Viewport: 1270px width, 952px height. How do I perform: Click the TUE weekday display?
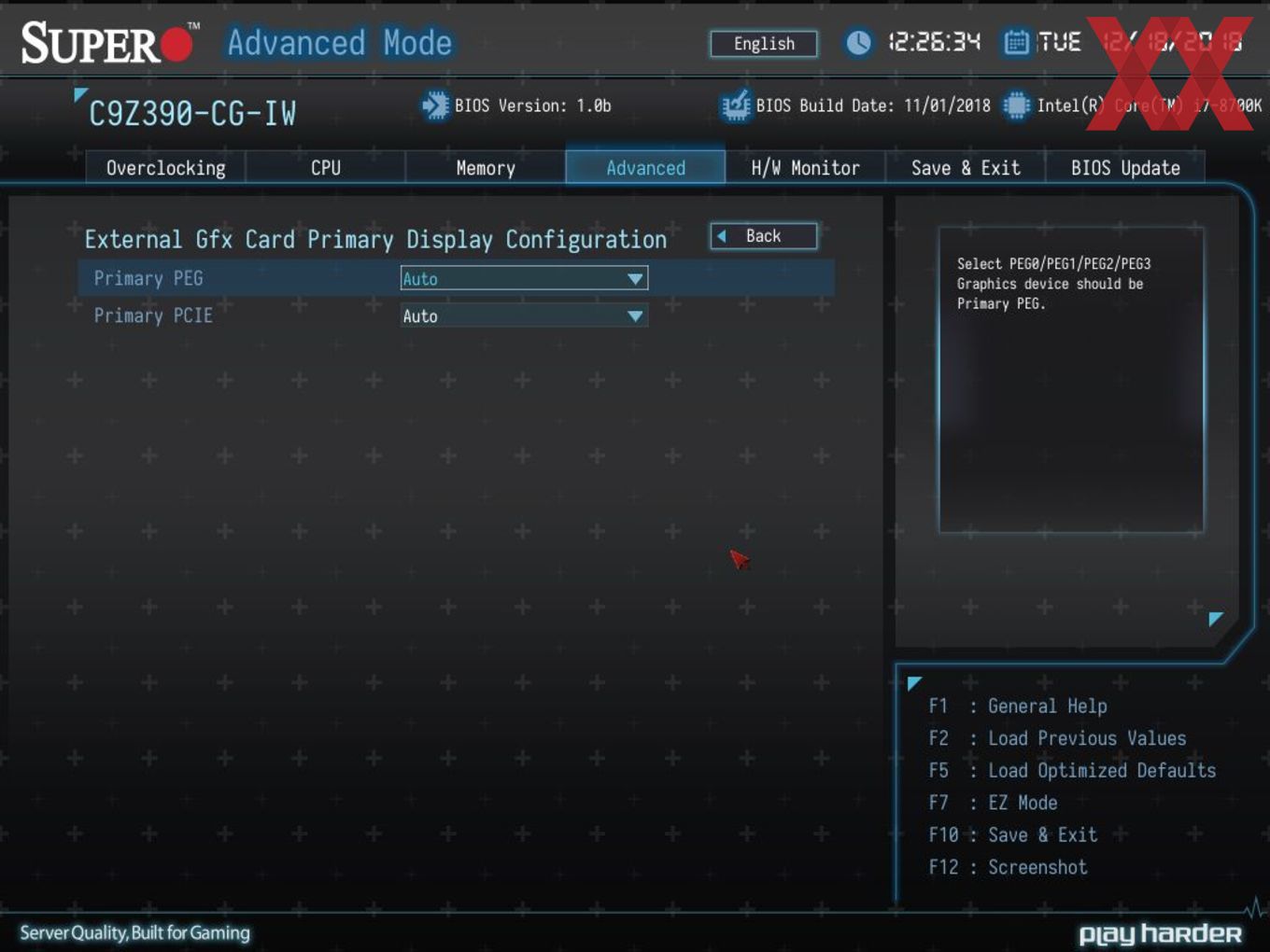1059,42
